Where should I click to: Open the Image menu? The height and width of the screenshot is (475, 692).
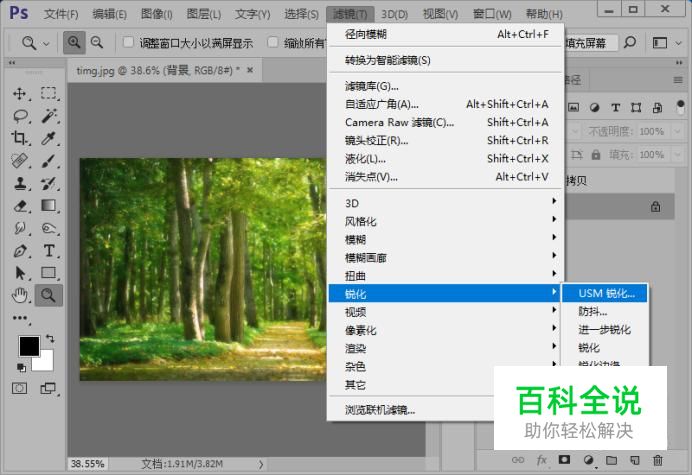[156, 14]
